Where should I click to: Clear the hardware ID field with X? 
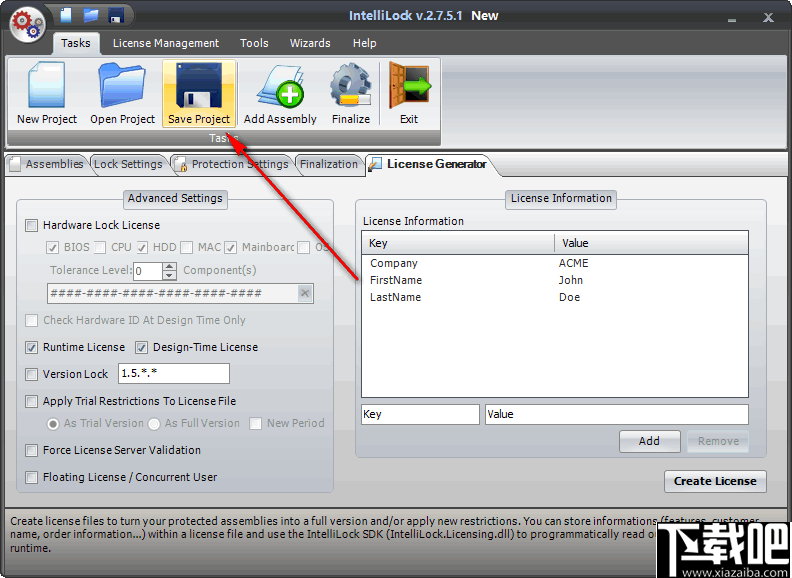point(305,293)
